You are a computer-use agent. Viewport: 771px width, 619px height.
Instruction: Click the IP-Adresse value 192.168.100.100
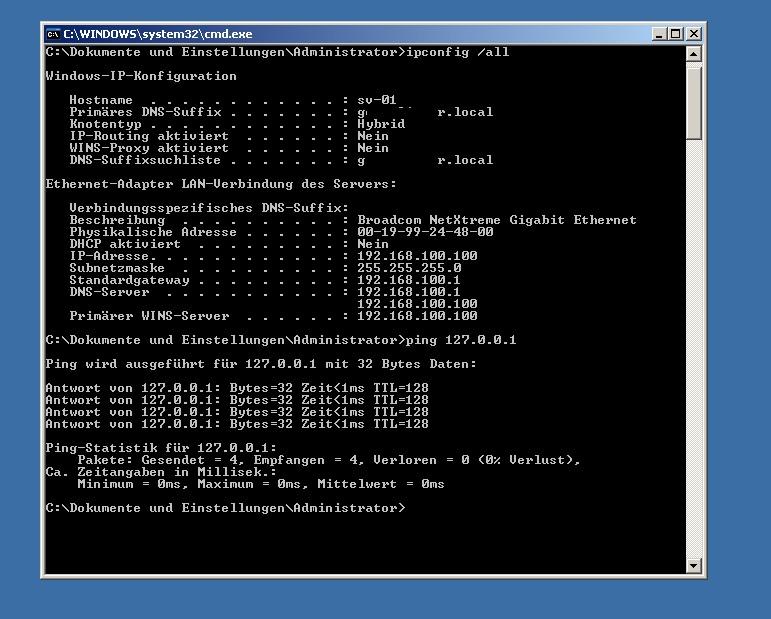point(417,256)
